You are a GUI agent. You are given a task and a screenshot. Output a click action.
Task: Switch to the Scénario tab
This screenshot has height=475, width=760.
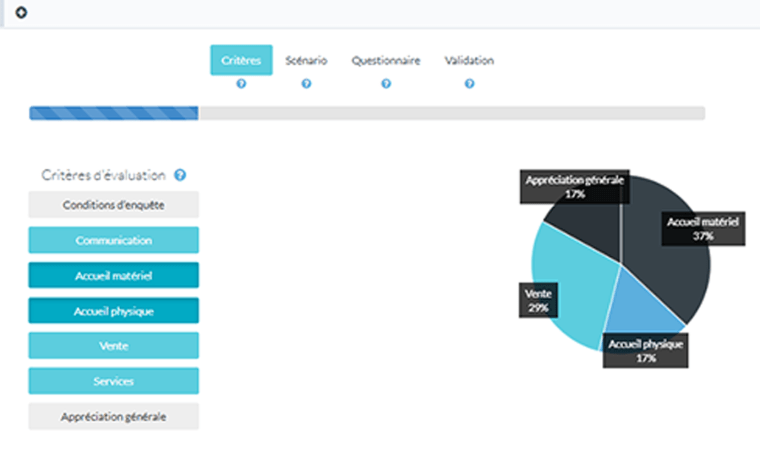(306, 60)
